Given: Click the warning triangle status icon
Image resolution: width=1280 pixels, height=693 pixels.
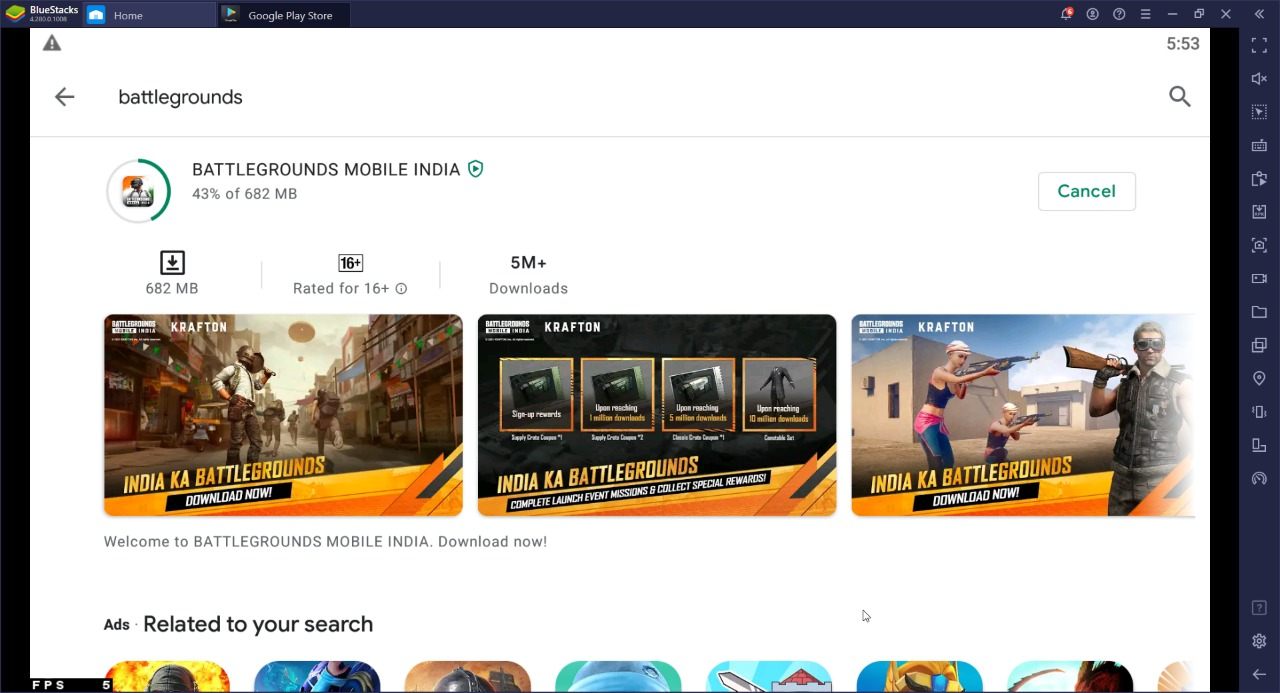Looking at the screenshot, I should click(52, 43).
